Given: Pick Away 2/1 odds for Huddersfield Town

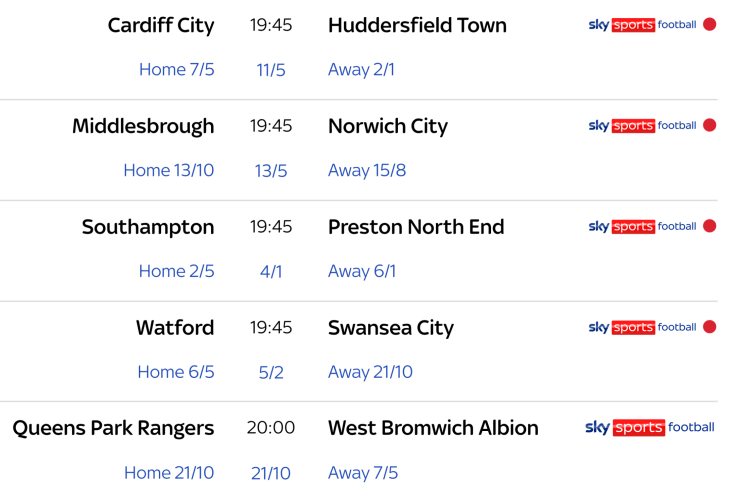Looking at the screenshot, I should pos(361,70).
